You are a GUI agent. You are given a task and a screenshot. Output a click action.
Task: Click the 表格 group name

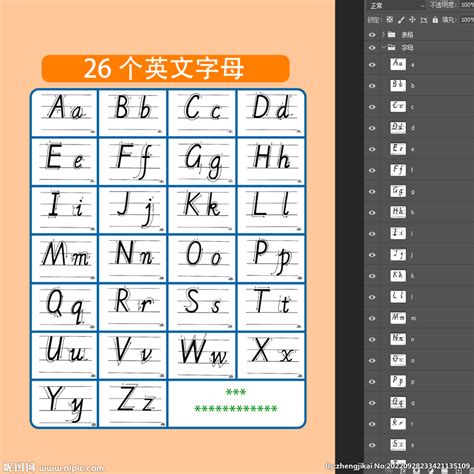[x=407, y=35]
